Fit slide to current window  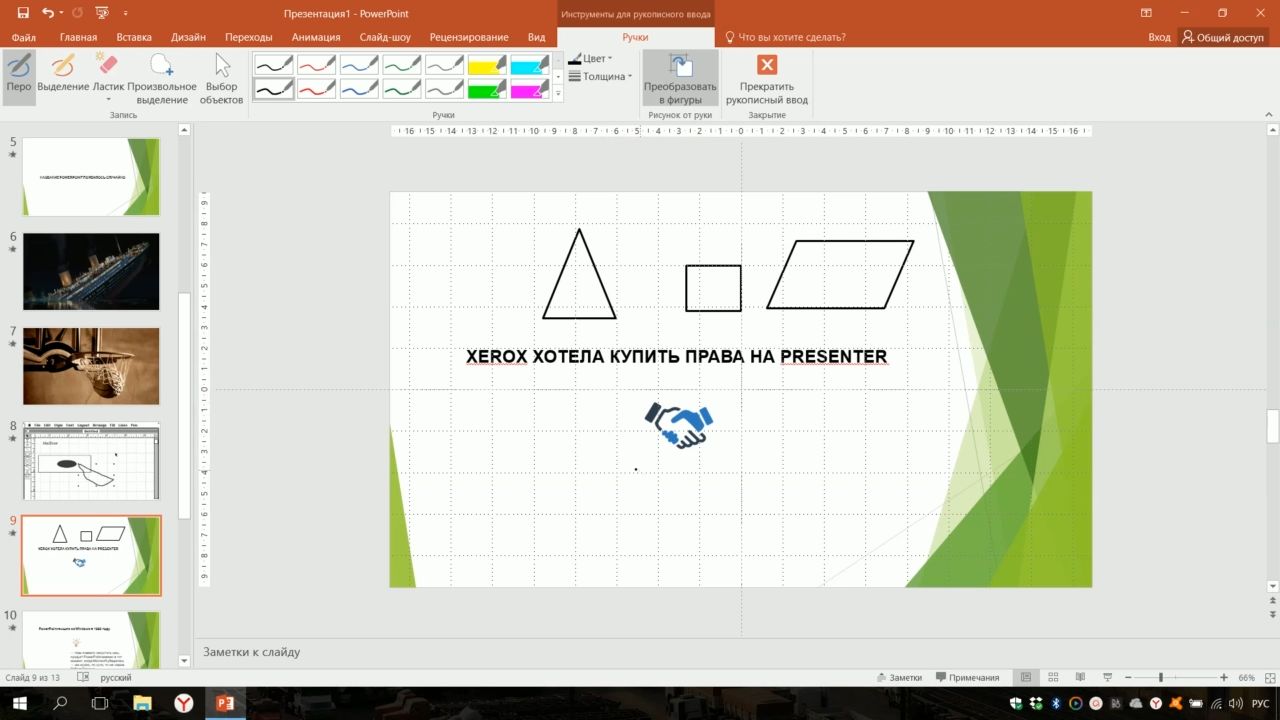1270,677
